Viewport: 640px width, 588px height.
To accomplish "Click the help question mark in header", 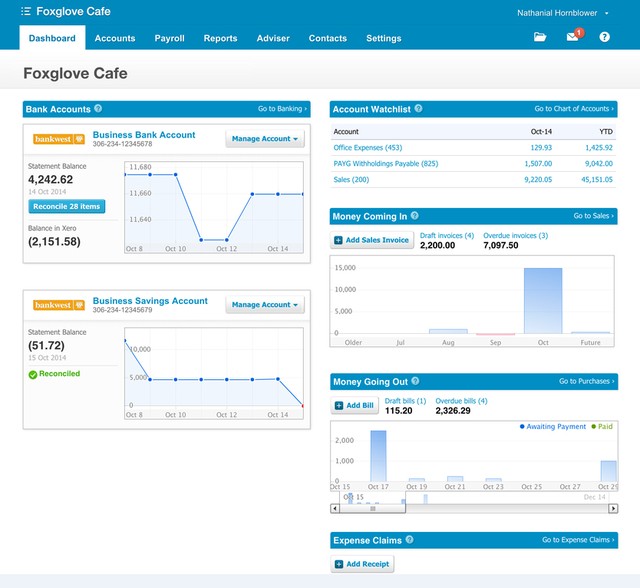I will [604, 38].
